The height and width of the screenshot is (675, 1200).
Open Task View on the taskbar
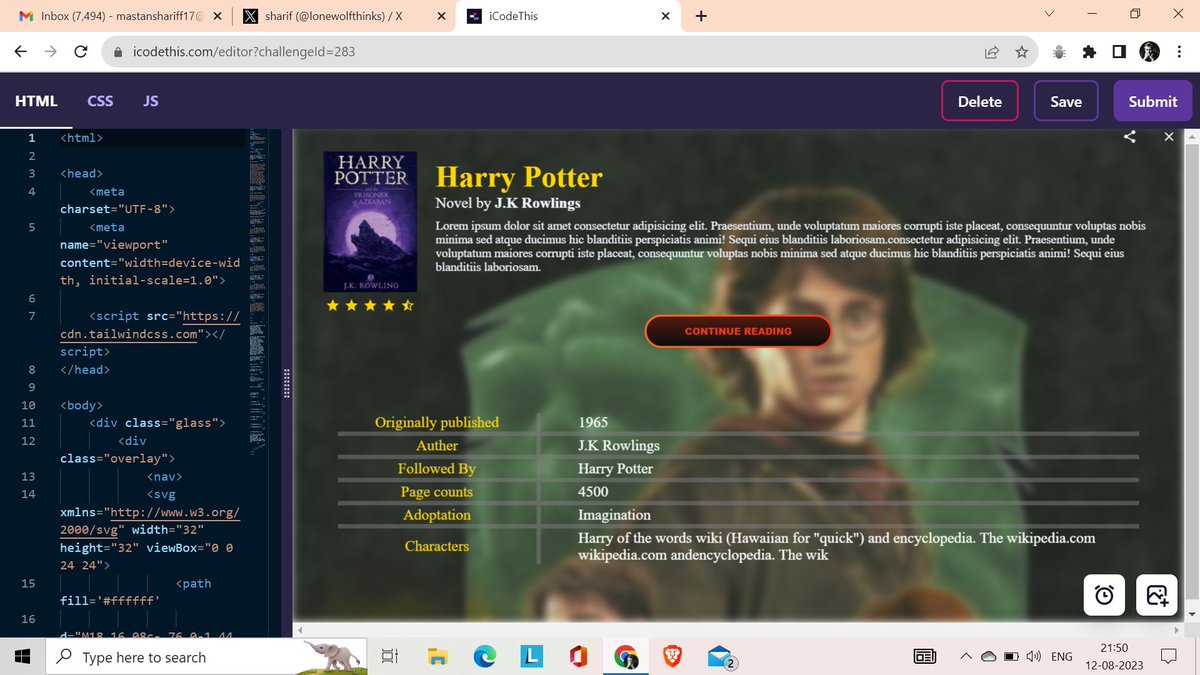390,657
